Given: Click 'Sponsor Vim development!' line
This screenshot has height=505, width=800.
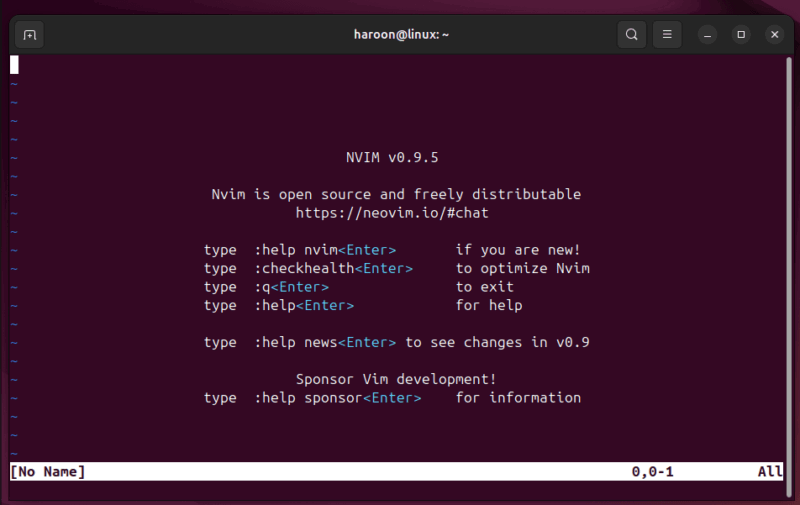Looking at the screenshot, I should click(396, 380).
